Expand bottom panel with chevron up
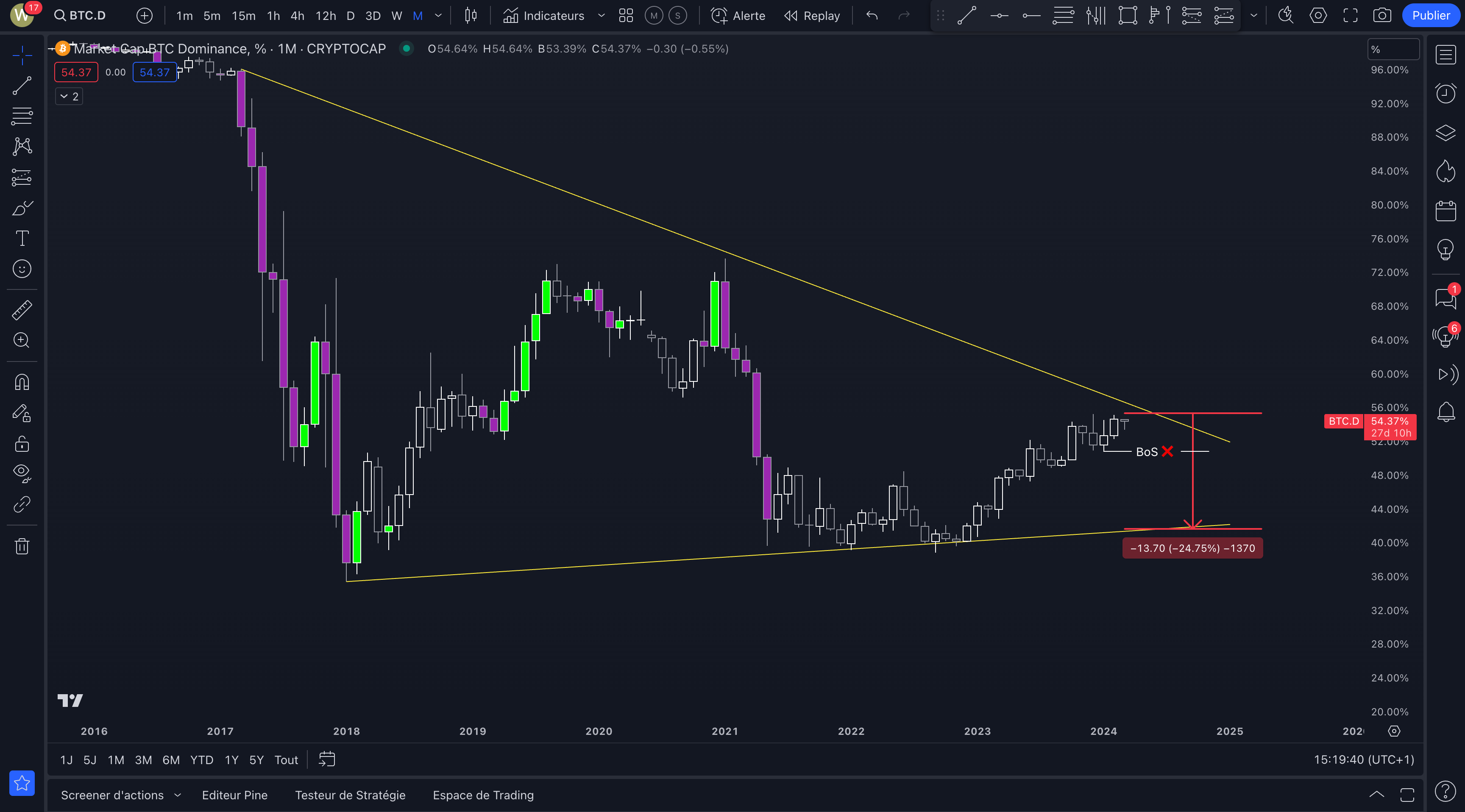Image resolution: width=1465 pixels, height=812 pixels. 1376,795
